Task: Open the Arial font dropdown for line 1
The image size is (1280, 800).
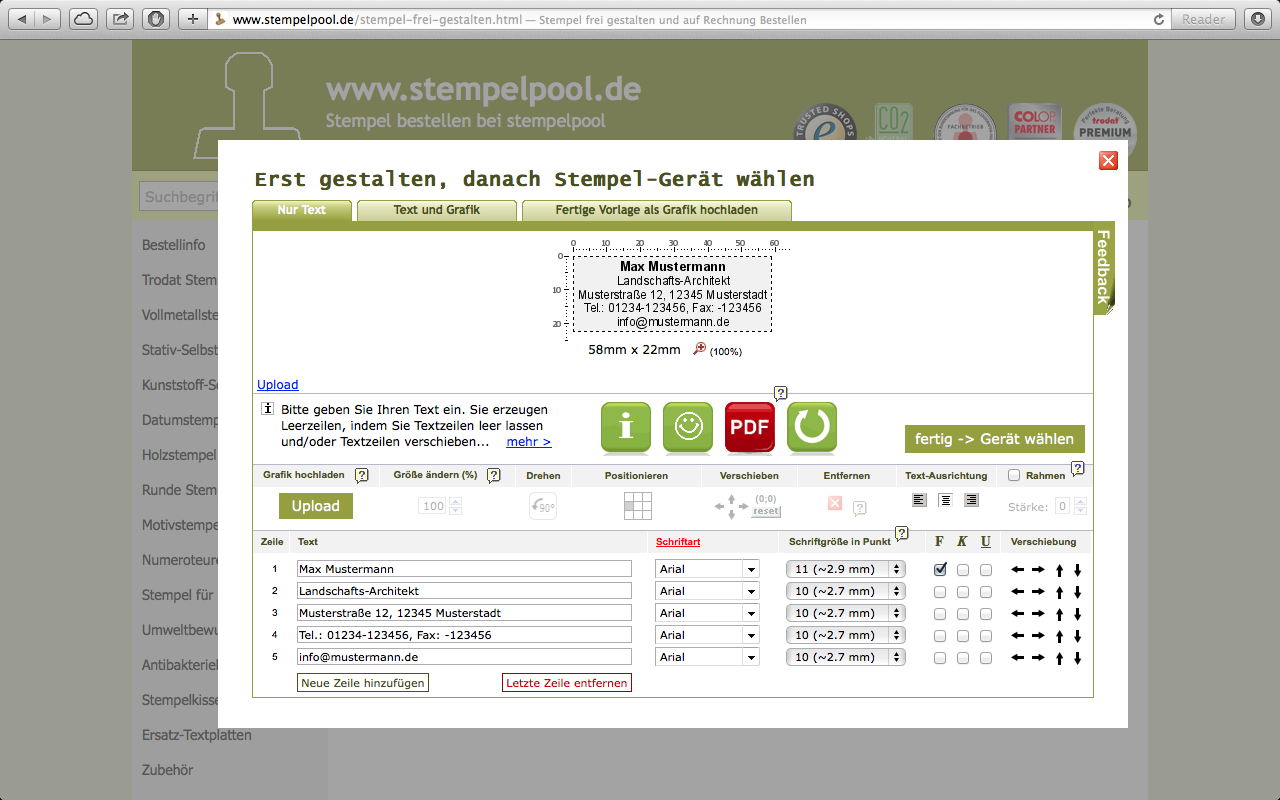Action: click(x=707, y=569)
